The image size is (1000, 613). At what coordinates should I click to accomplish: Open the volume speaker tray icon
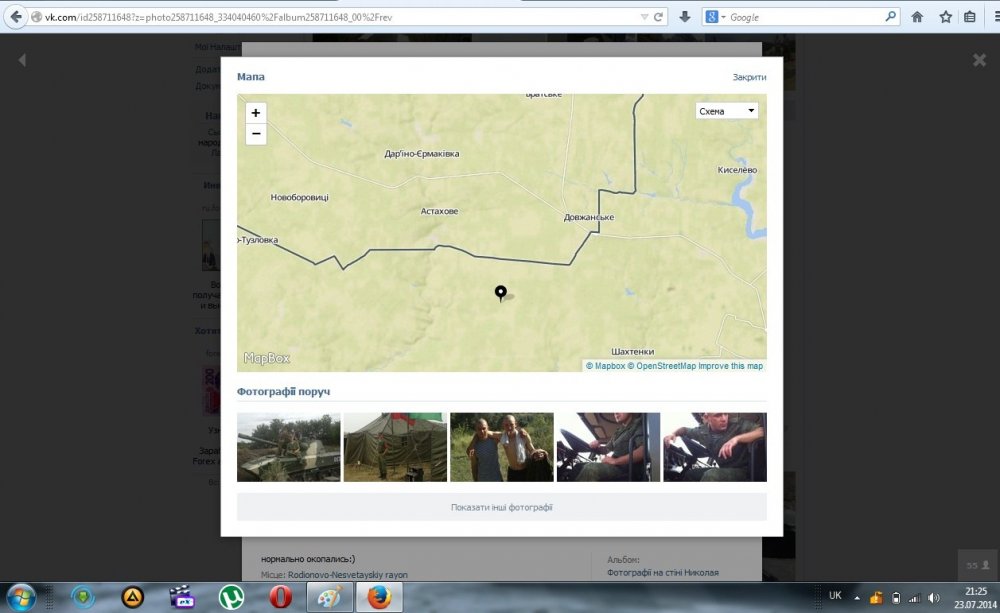pos(934,598)
